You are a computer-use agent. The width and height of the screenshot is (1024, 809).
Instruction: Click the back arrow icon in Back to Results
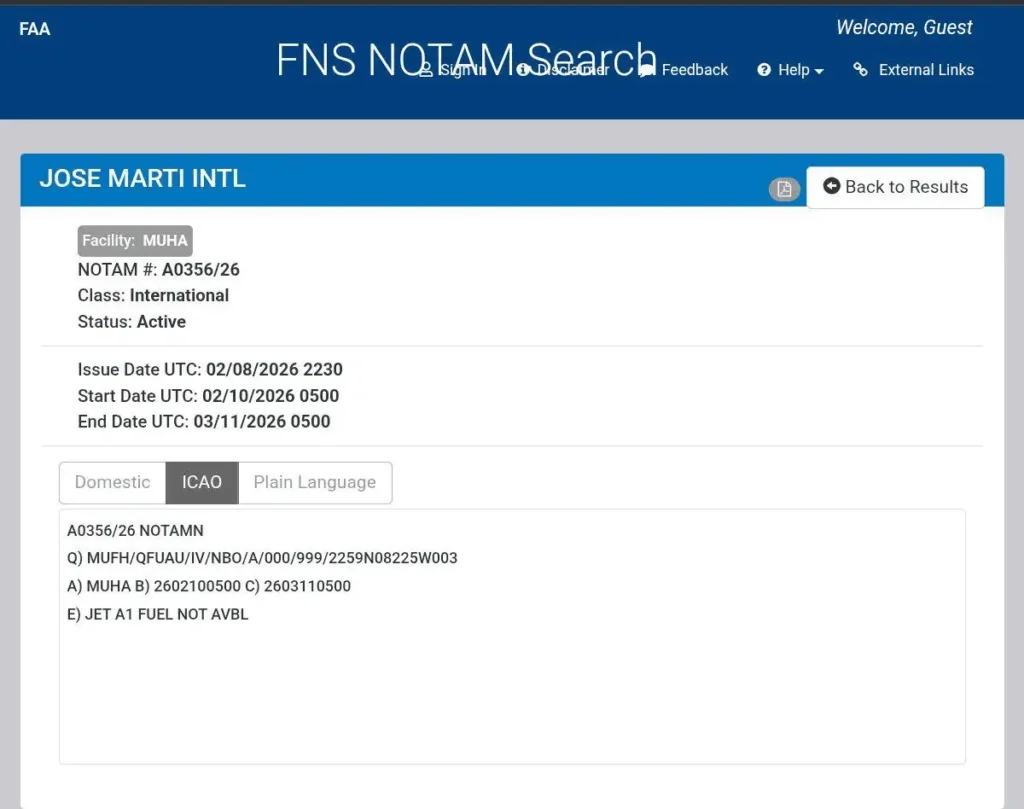[831, 187]
